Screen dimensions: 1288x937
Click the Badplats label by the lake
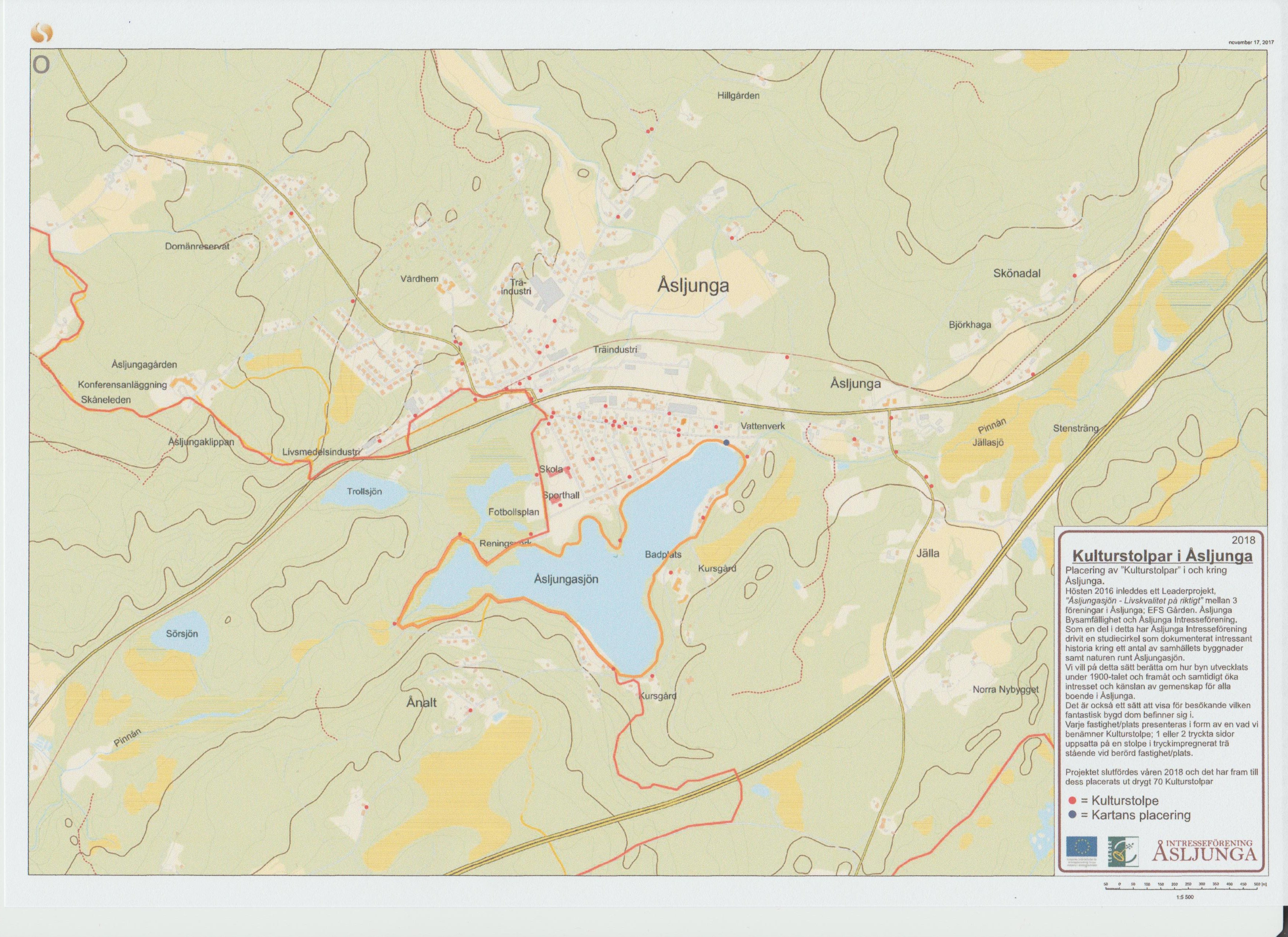(663, 554)
